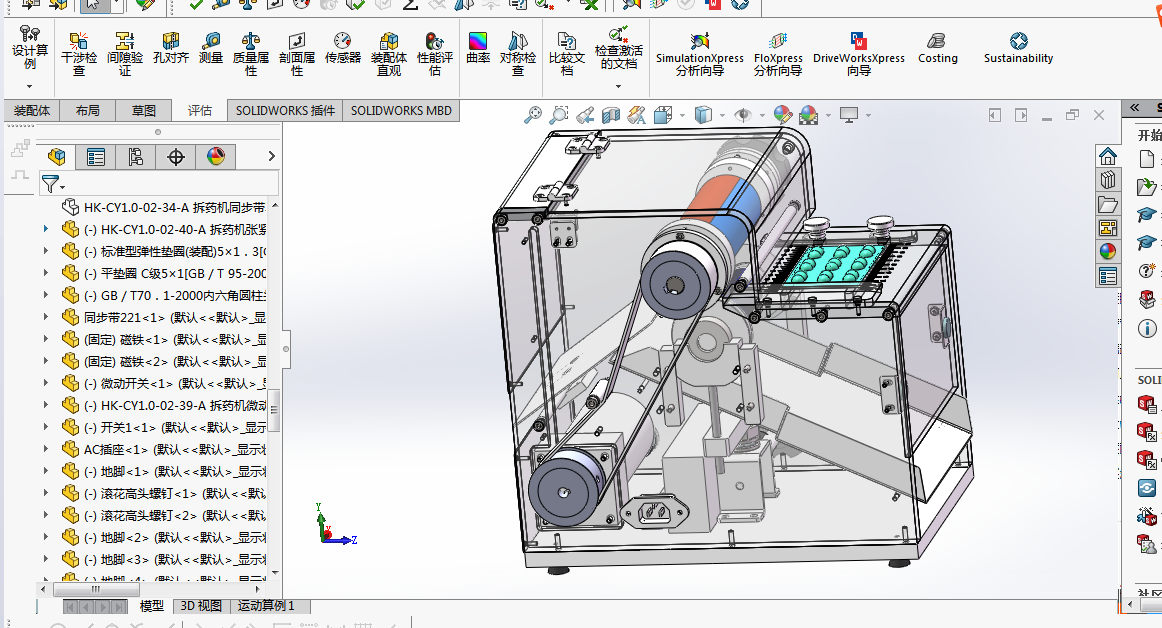
Task: Expand 检查激活的文档 dropdown arrow
Action: click(x=618, y=86)
